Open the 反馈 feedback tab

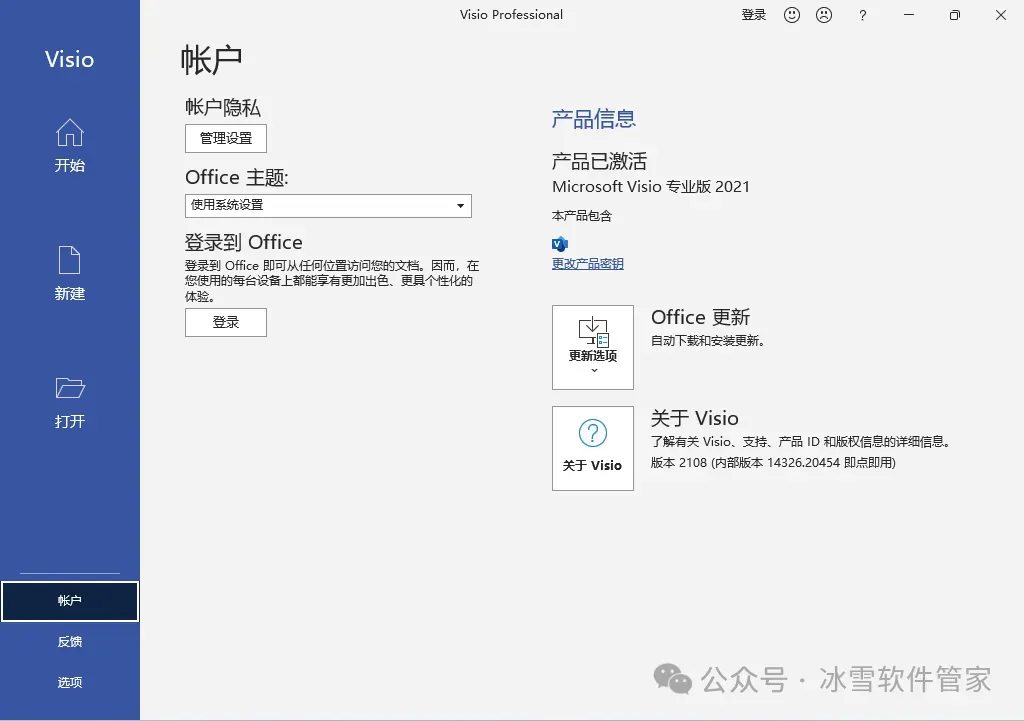70,642
